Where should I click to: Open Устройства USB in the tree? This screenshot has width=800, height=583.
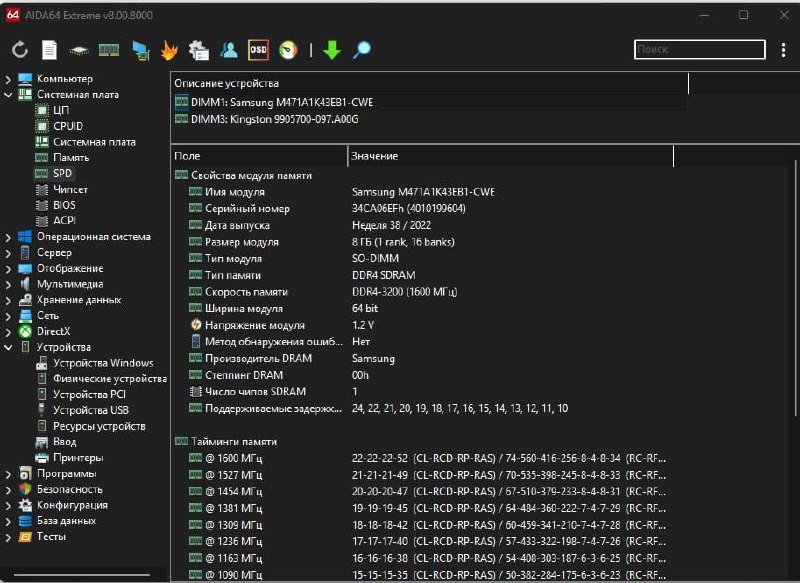click(x=90, y=410)
